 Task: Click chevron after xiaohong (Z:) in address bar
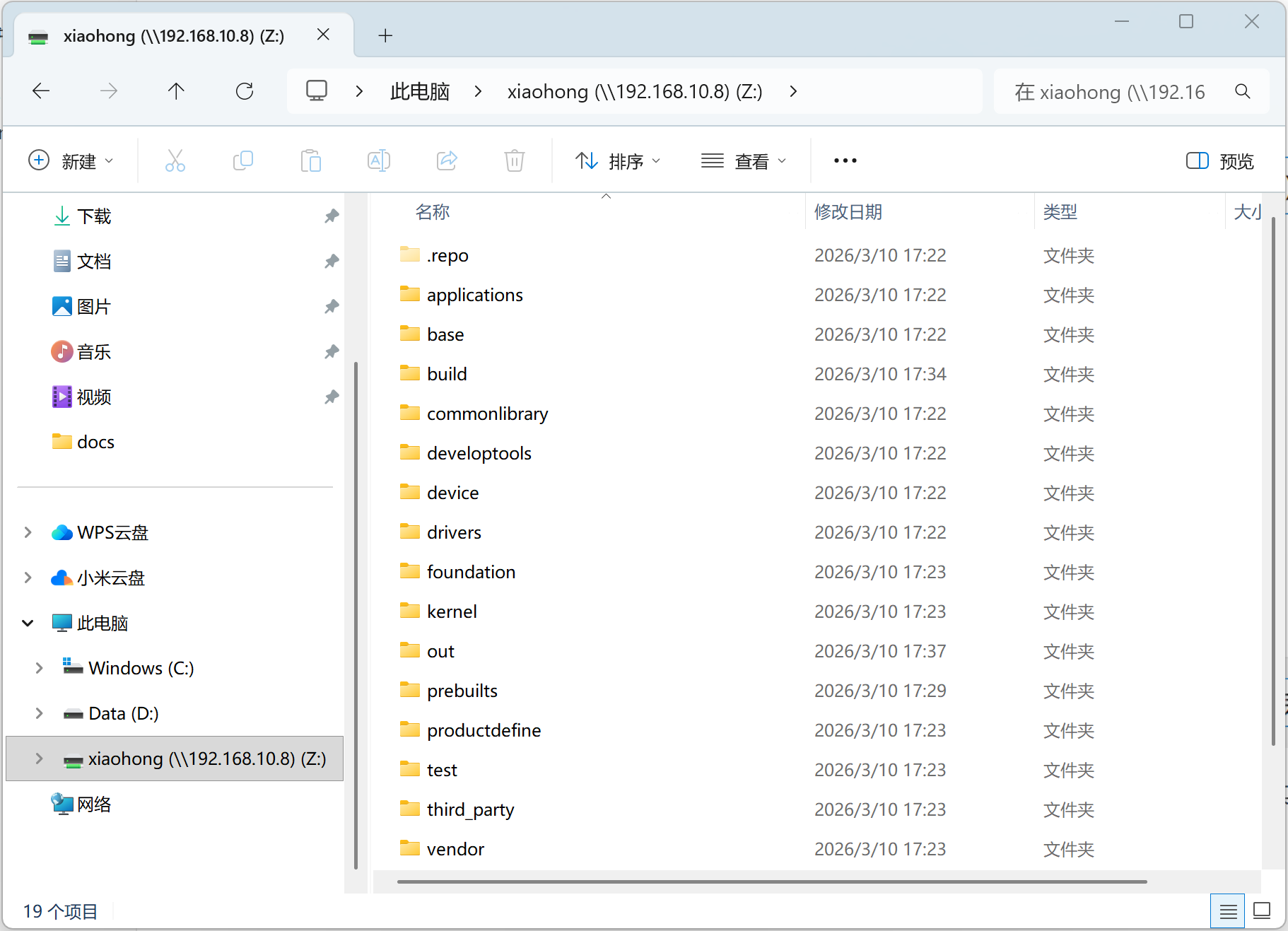tap(793, 91)
